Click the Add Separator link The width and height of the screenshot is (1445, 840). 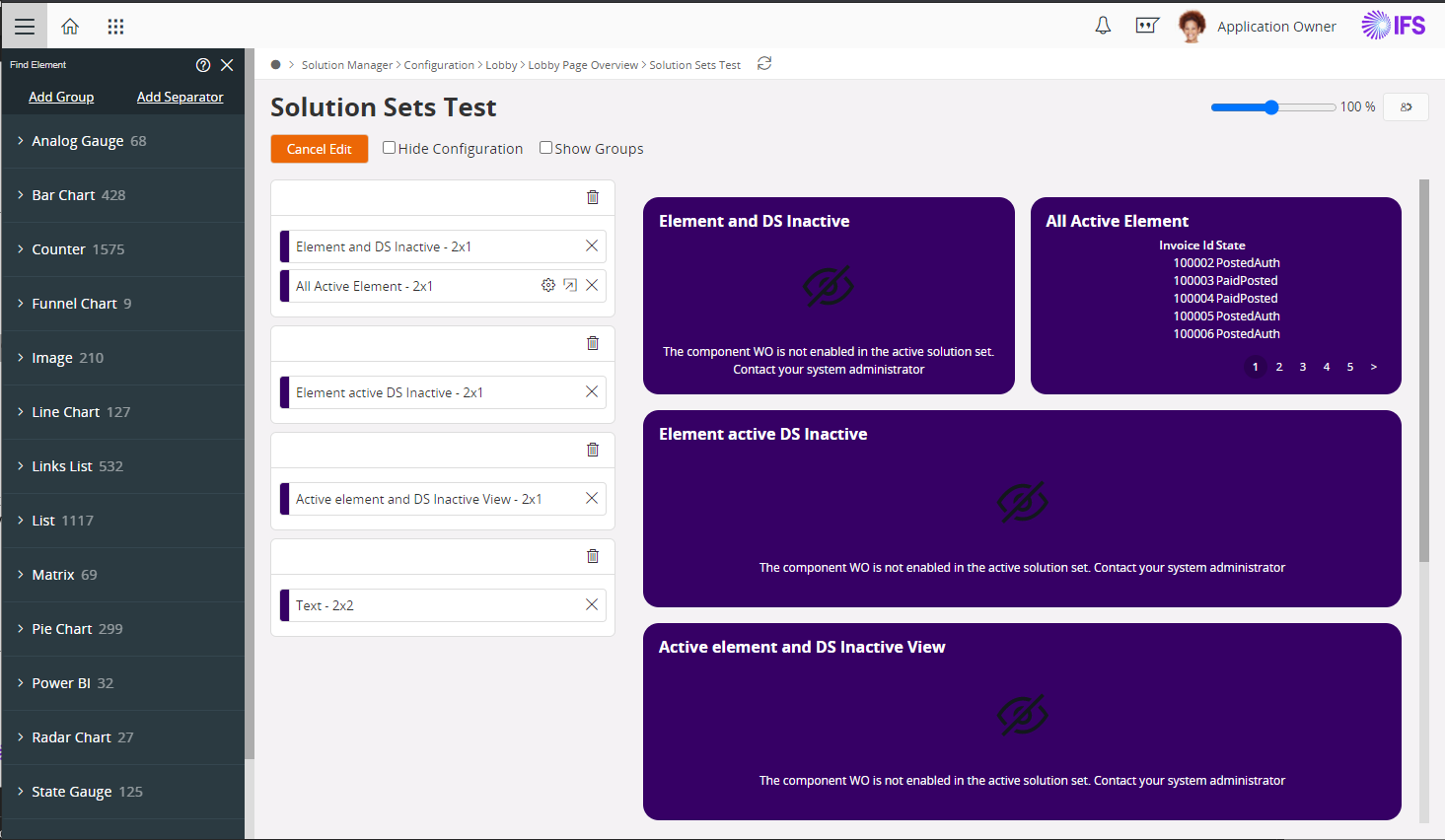pos(180,97)
